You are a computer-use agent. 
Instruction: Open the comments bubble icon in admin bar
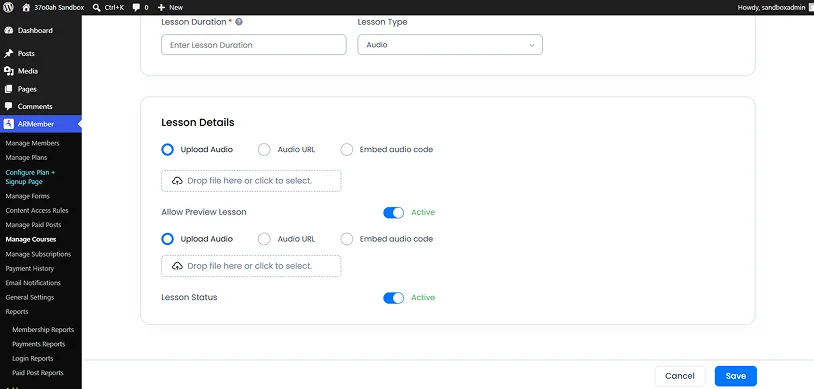pyautogui.click(x=136, y=8)
